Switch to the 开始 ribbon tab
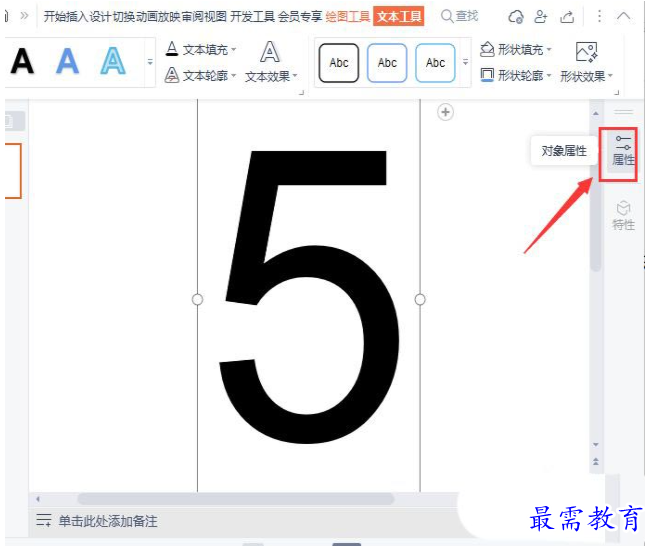 (55, 17)
